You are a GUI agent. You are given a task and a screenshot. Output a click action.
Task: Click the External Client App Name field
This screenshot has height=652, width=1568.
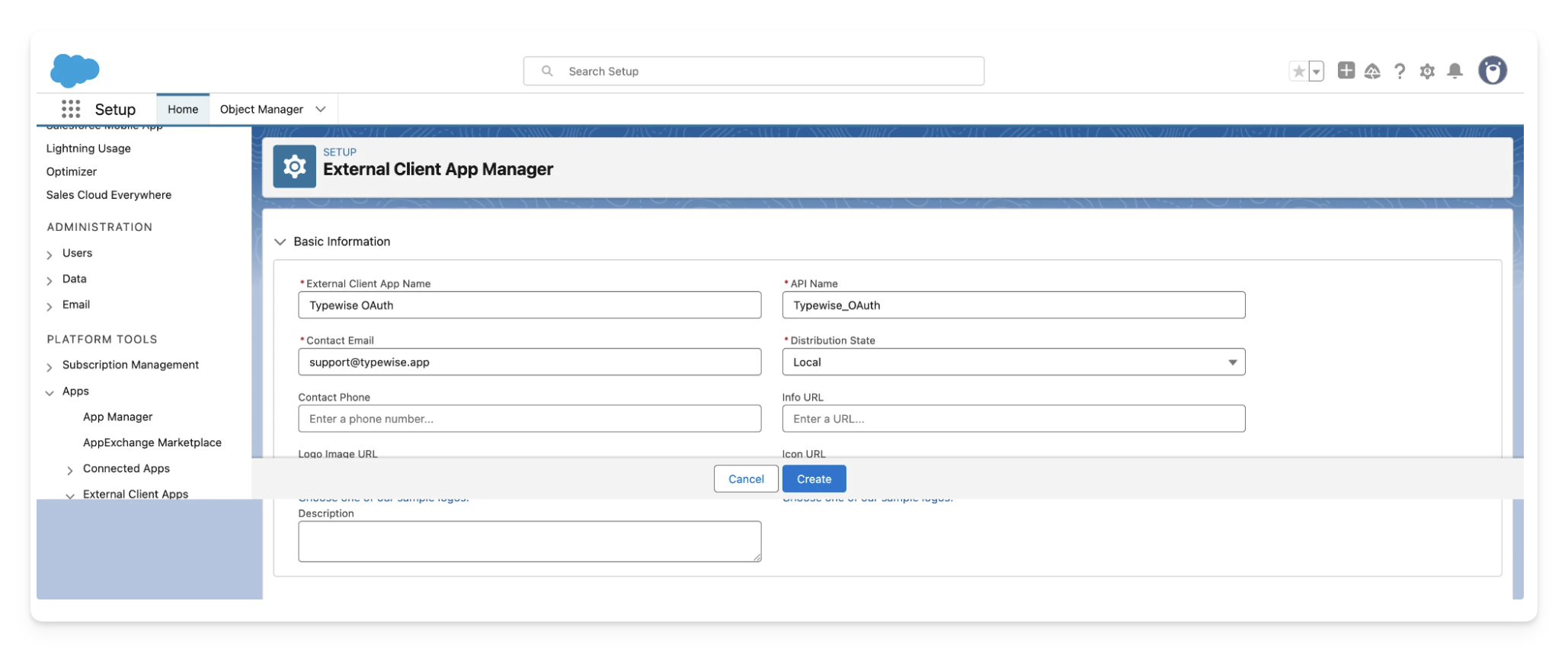coord(530,305)
